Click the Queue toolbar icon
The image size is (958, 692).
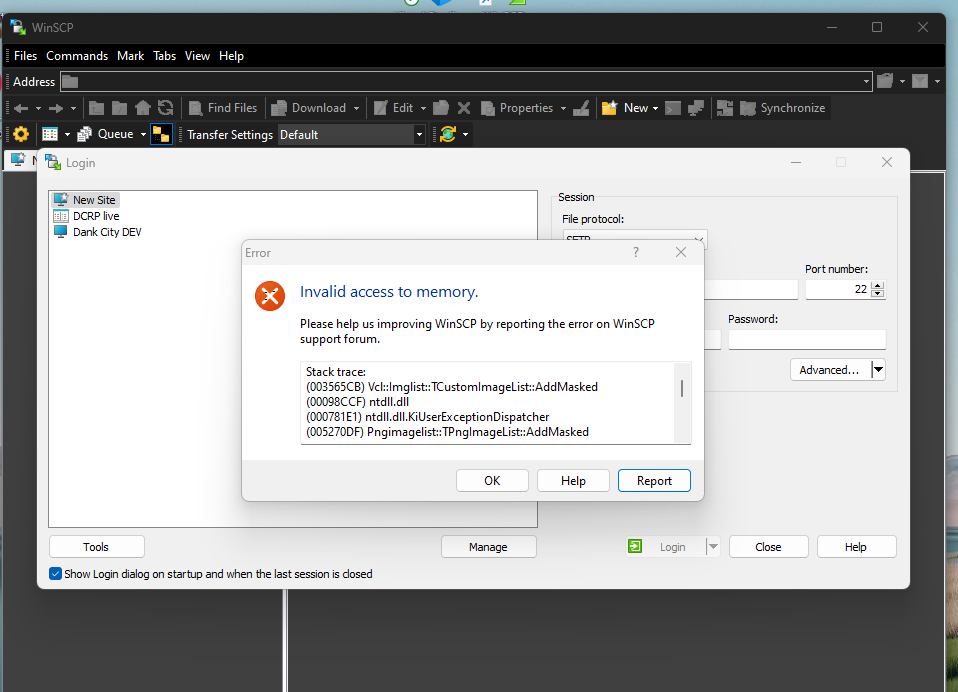[x=107, y=134]
